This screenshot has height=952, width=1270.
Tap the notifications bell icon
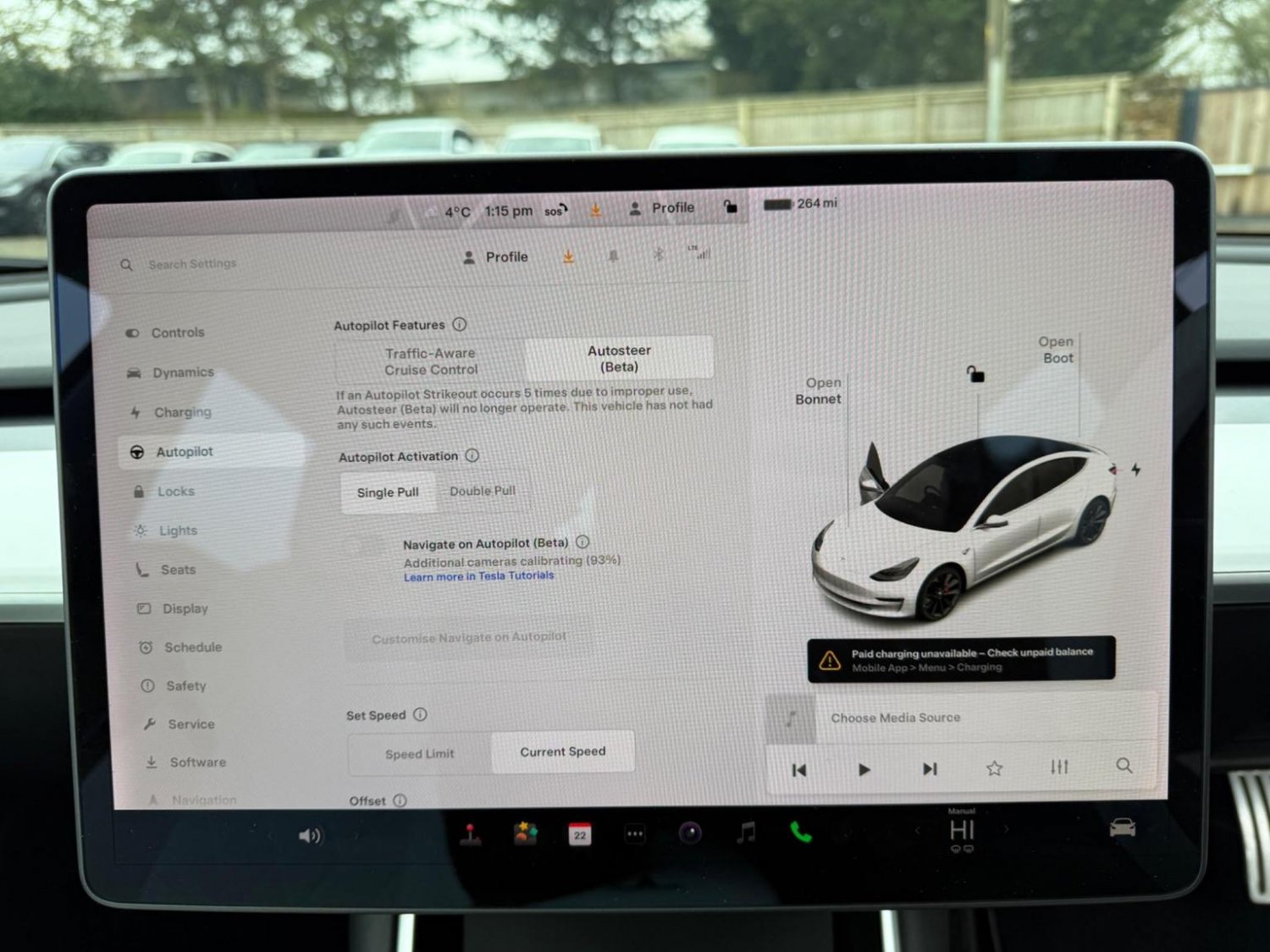tap(613, 256)
